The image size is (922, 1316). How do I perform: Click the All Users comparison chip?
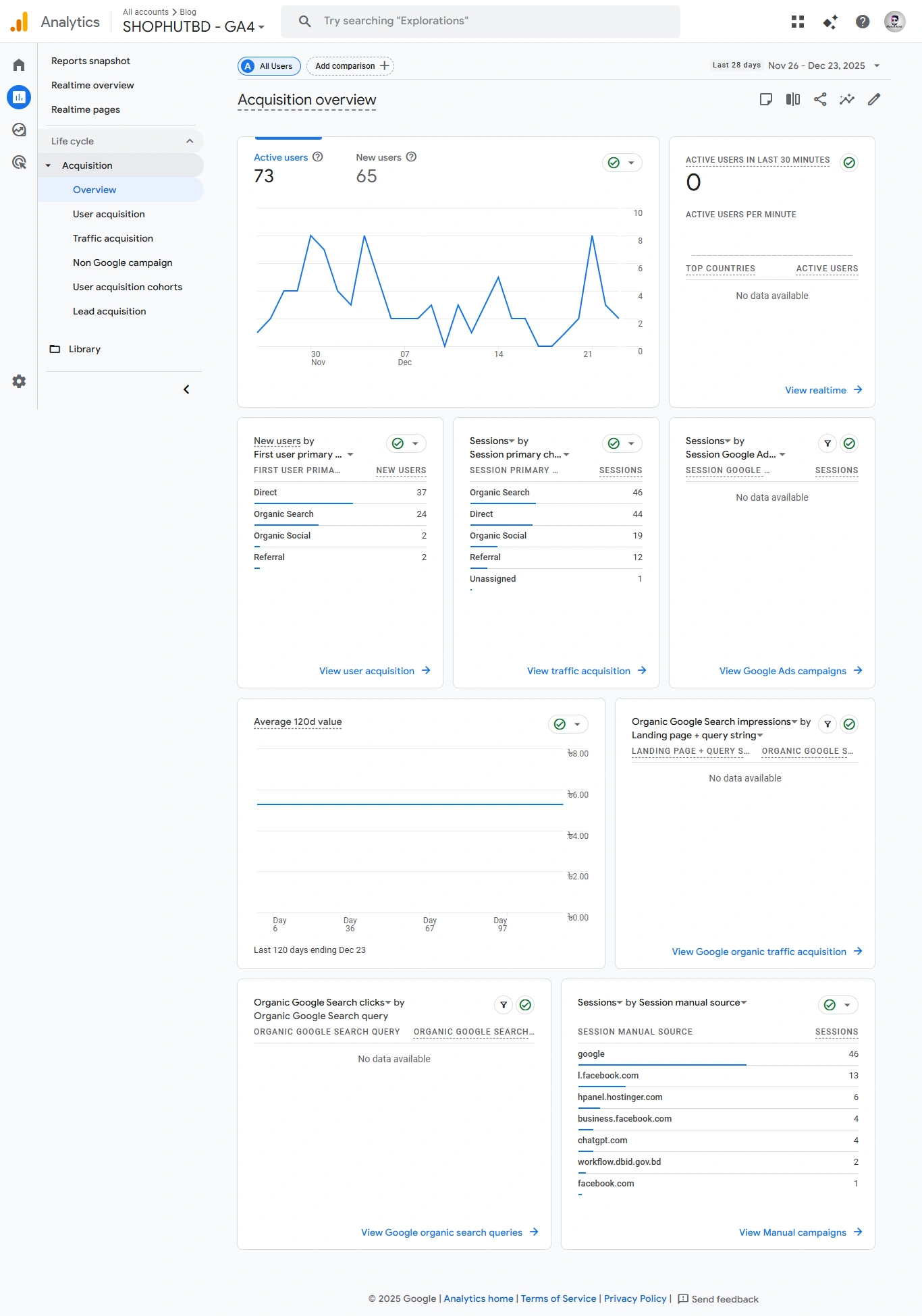pyautogui.click(x=269, y=66)
